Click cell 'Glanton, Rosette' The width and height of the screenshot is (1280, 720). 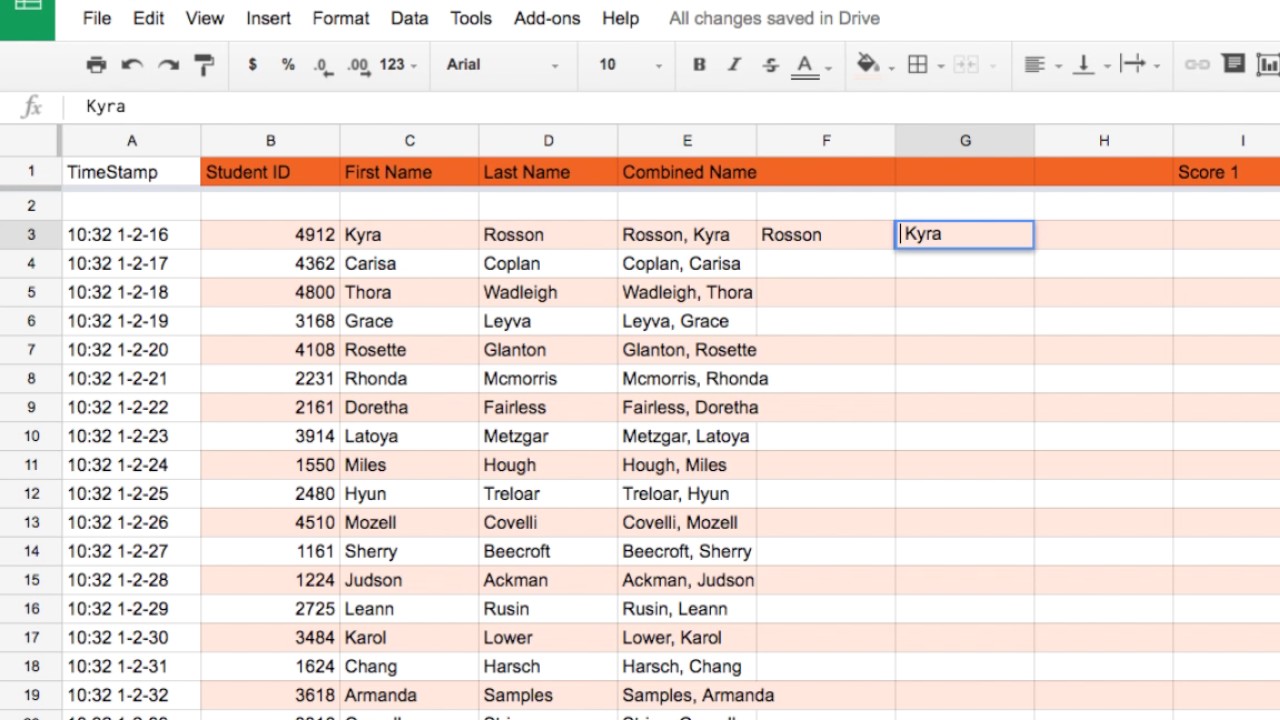[x=687, y=350]
